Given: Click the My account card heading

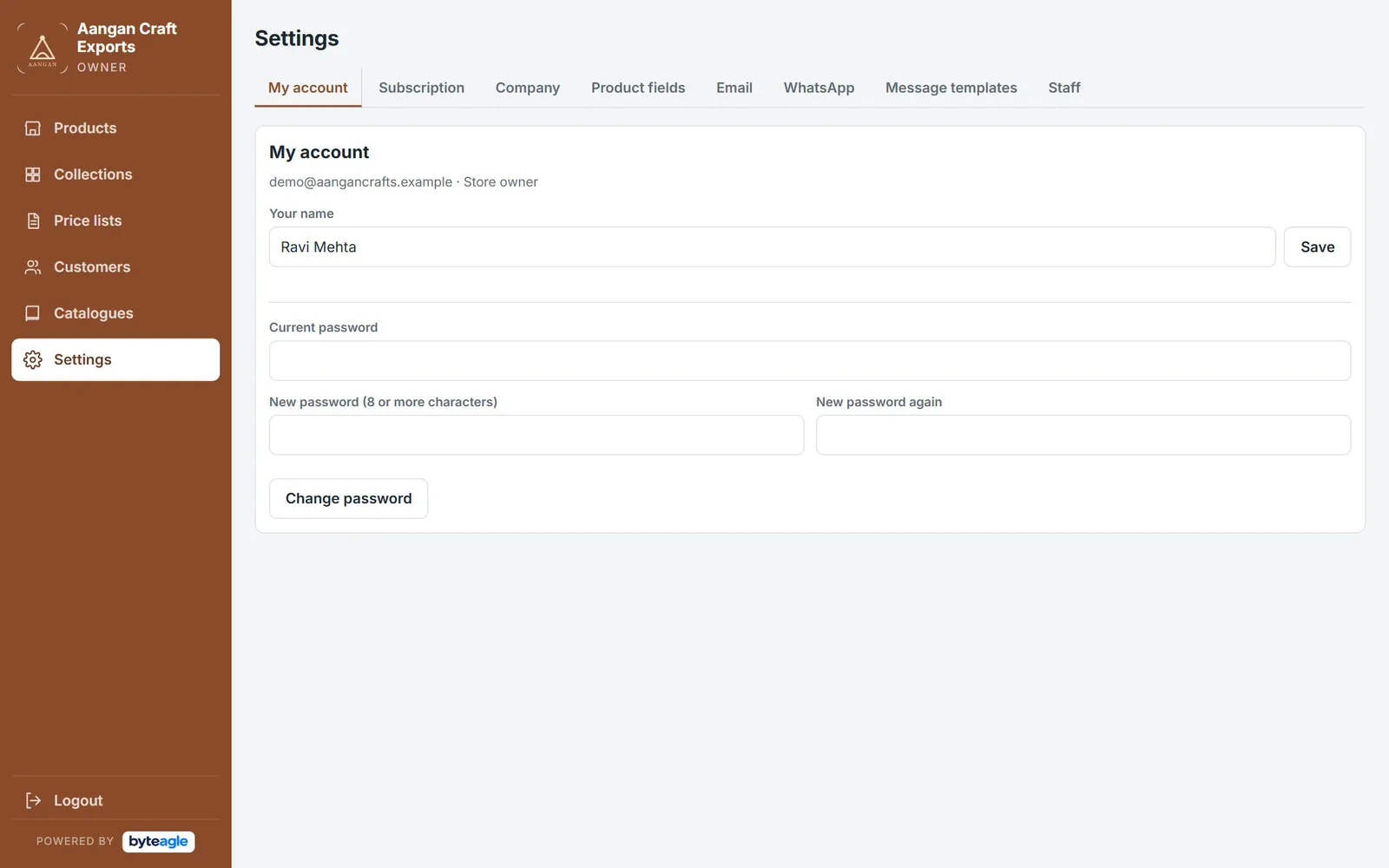Looking at the screenshot, I should coord(319,153).
